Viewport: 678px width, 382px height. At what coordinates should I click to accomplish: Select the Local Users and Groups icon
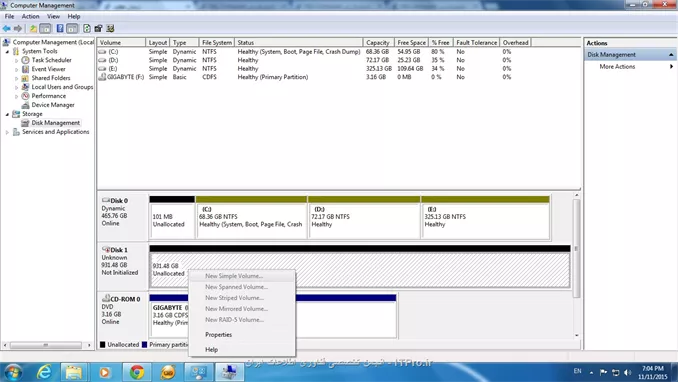(26, 87)
